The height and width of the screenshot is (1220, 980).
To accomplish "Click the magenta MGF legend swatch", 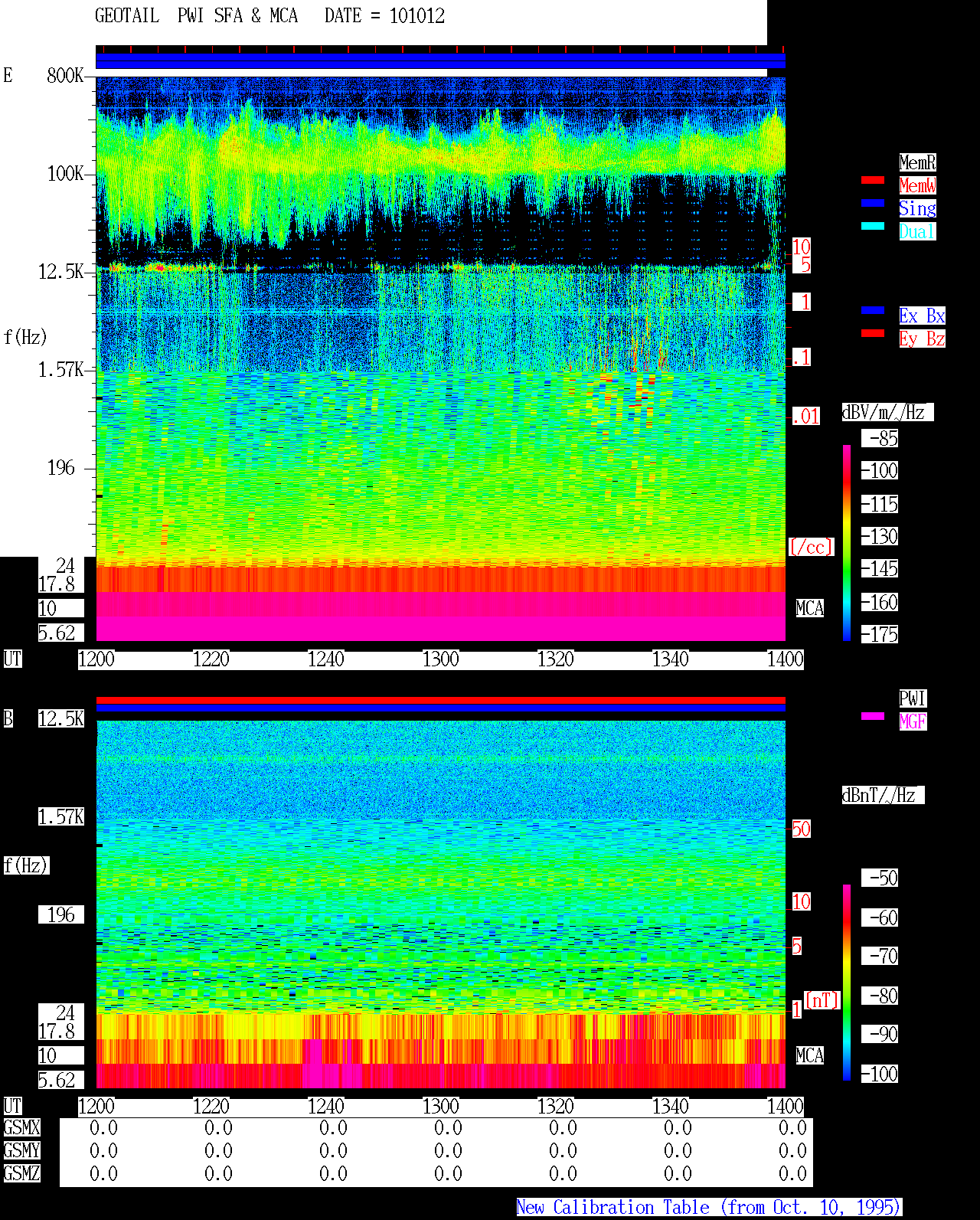I will click(873, 716).
